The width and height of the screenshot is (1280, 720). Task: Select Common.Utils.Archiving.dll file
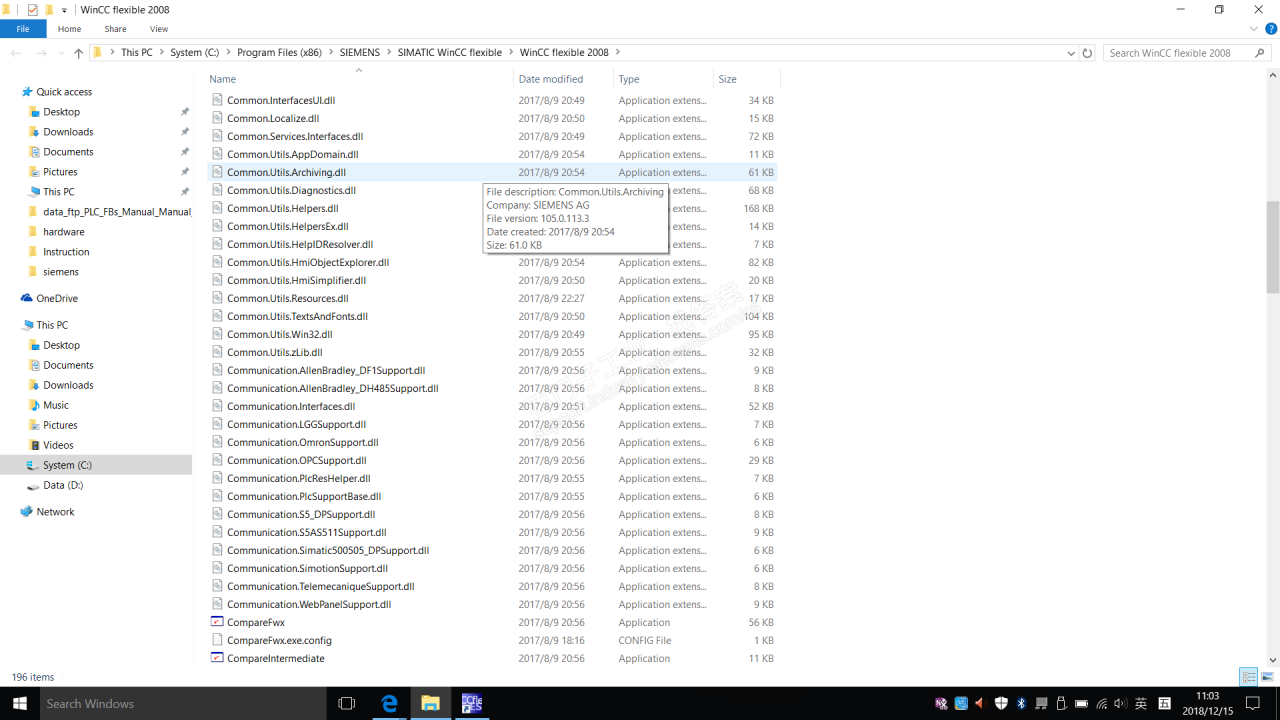pyautogui.click(x=286, y=172)
